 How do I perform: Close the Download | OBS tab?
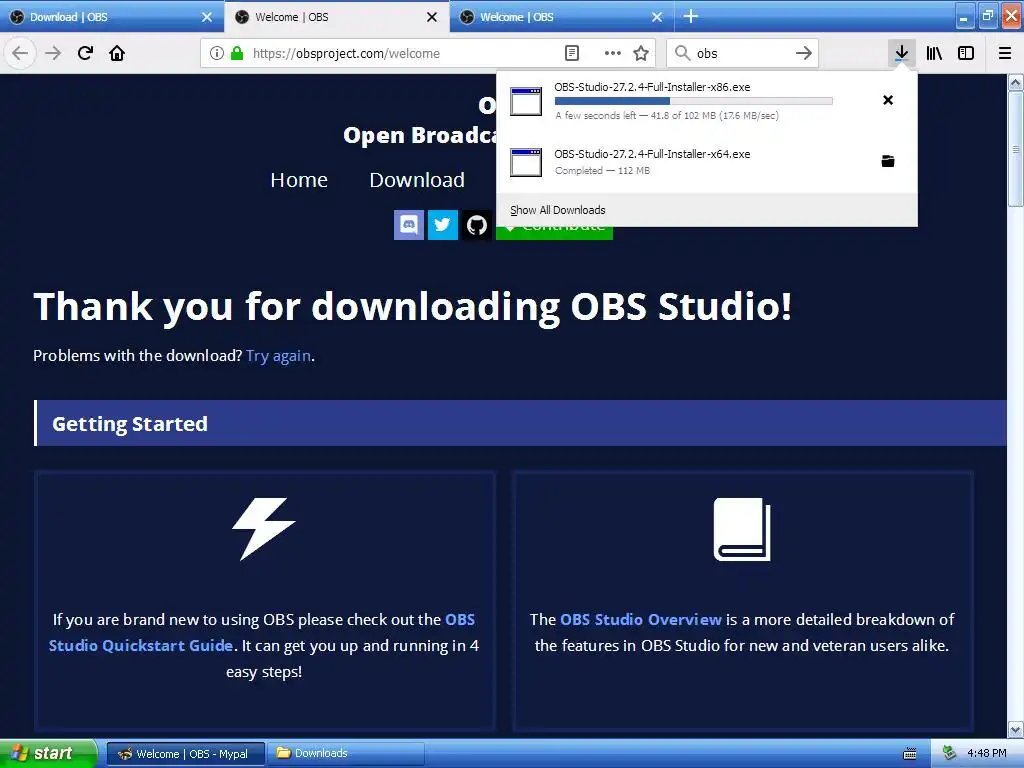pyautogui.click(x=207, y=17)
